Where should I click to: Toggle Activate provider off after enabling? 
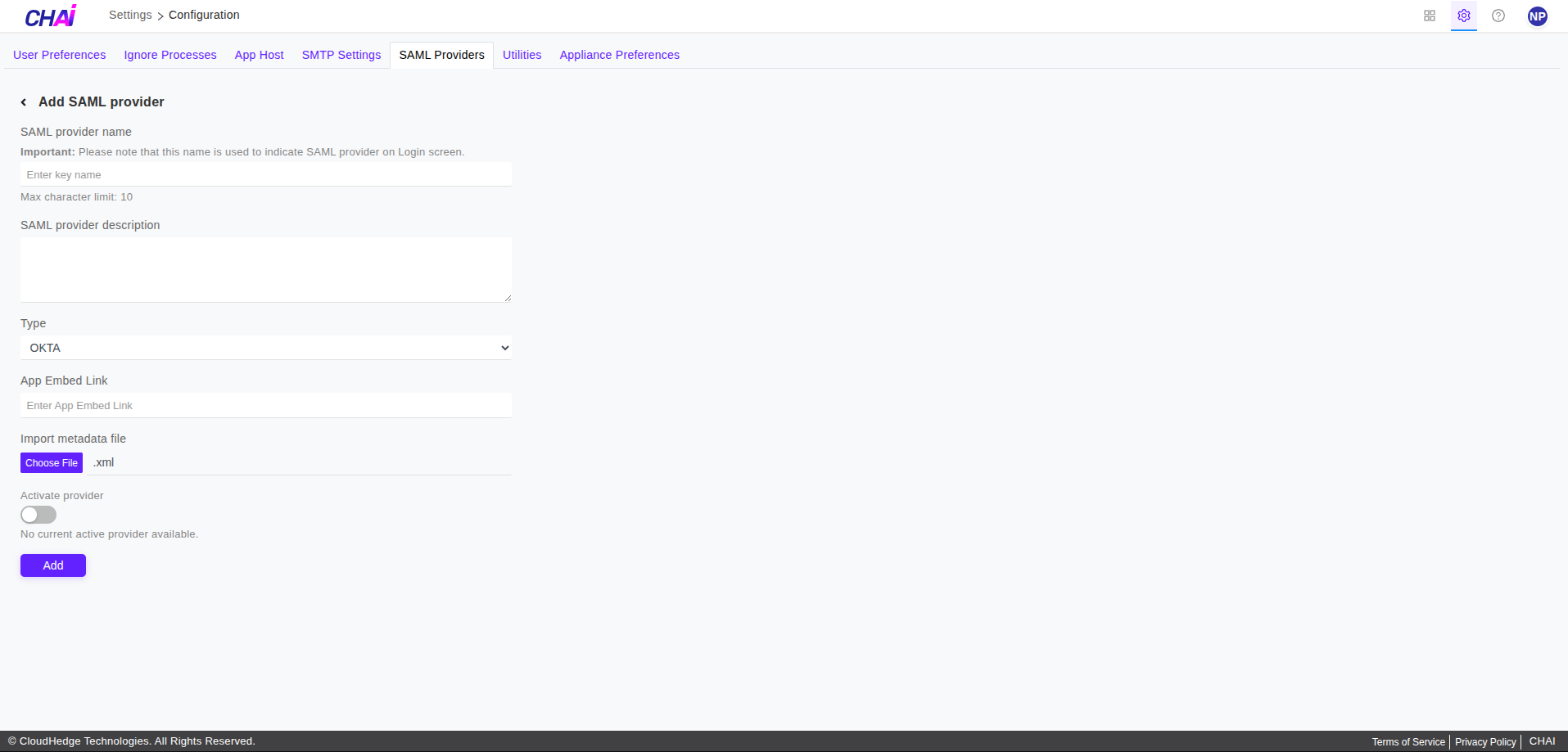click(x=38, y=515)
